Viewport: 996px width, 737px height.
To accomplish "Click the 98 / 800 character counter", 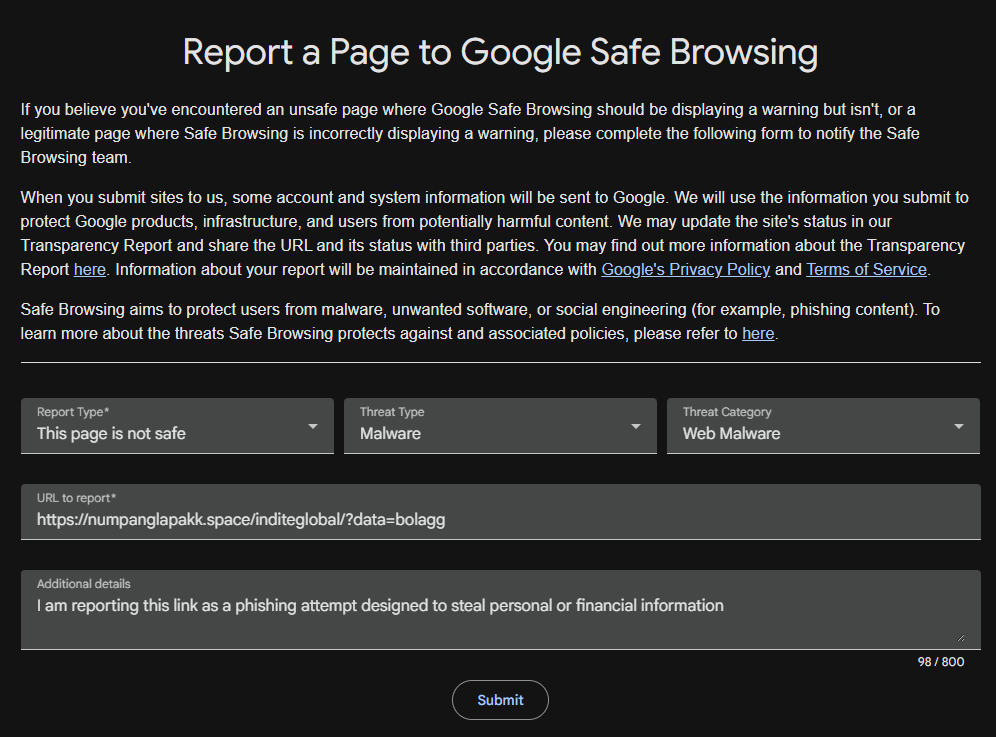I will click(x=941, y=662).
